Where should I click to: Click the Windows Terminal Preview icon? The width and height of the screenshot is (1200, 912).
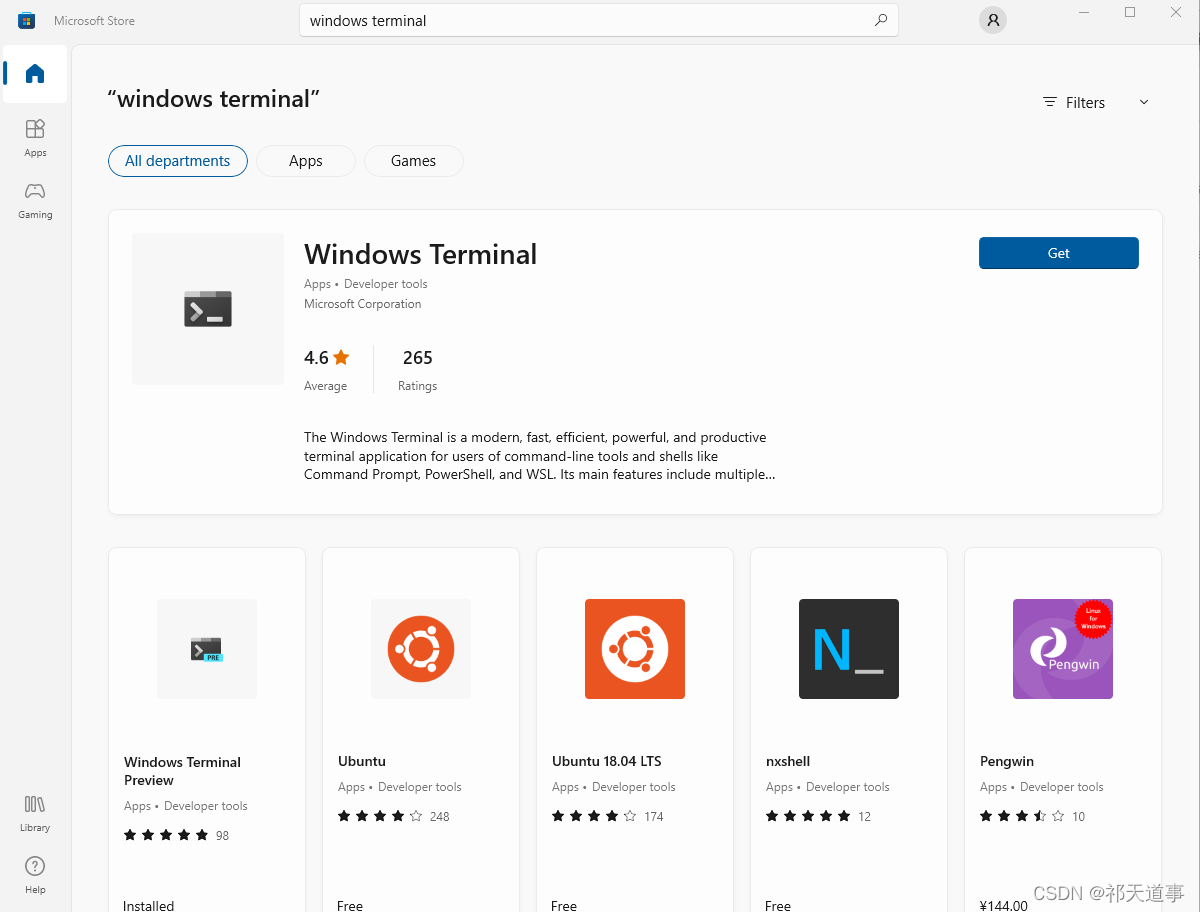(x=207, y=649)
